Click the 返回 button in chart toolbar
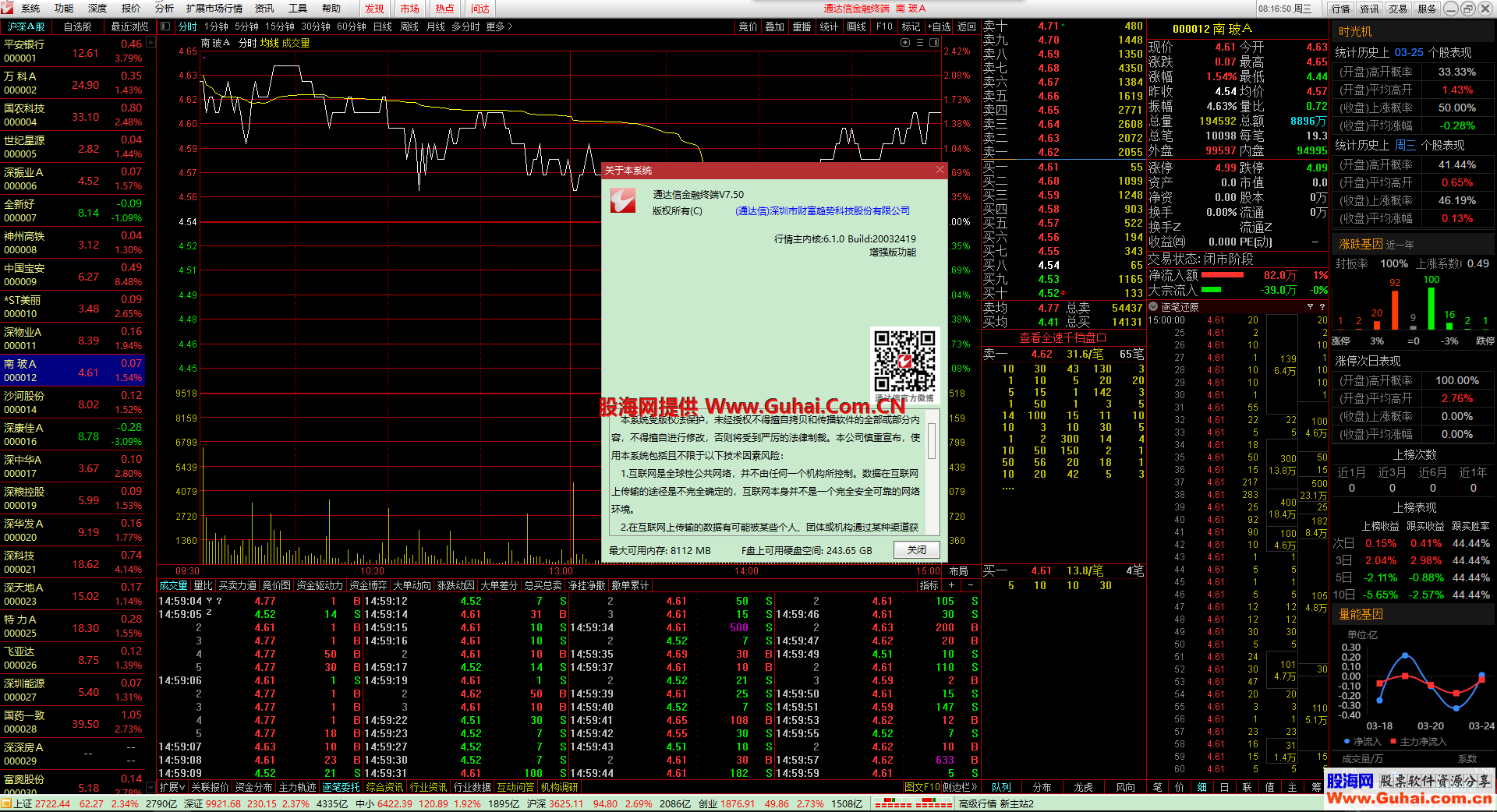This screenshot has width=1497, height=812. coord(967,26)
